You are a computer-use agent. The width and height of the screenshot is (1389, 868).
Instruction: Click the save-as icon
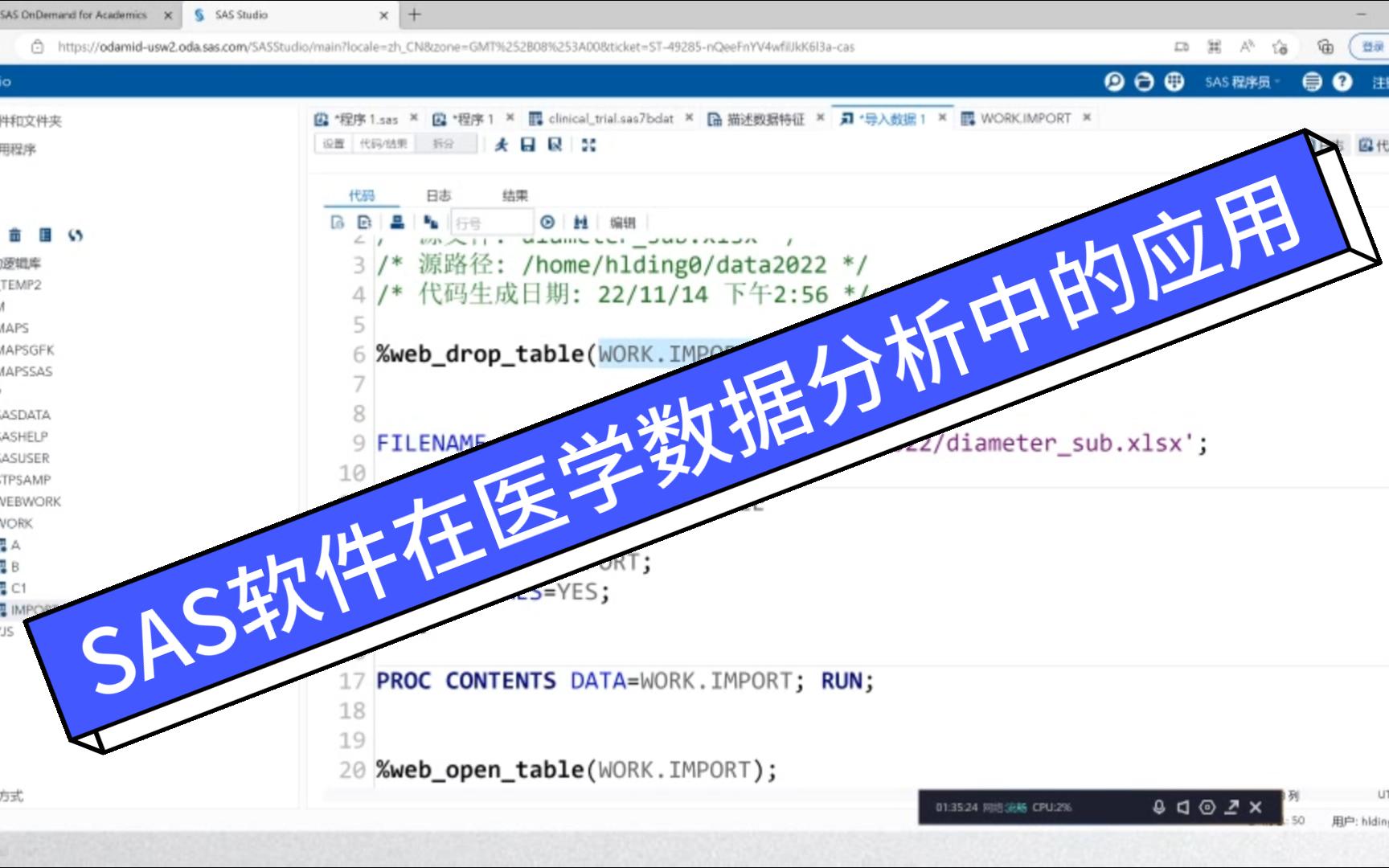[x=555, y=145]
